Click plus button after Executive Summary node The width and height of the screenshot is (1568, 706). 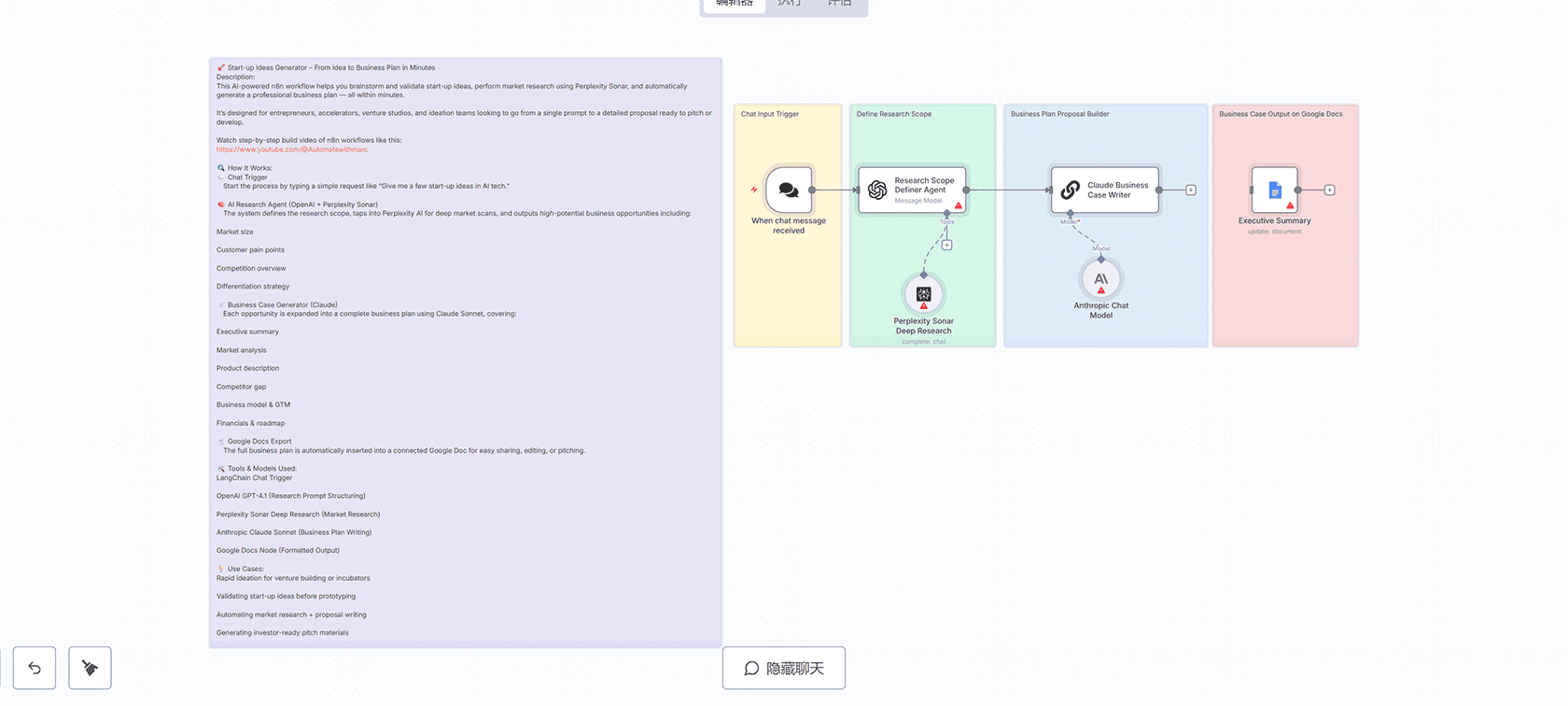coord(1330,191)
